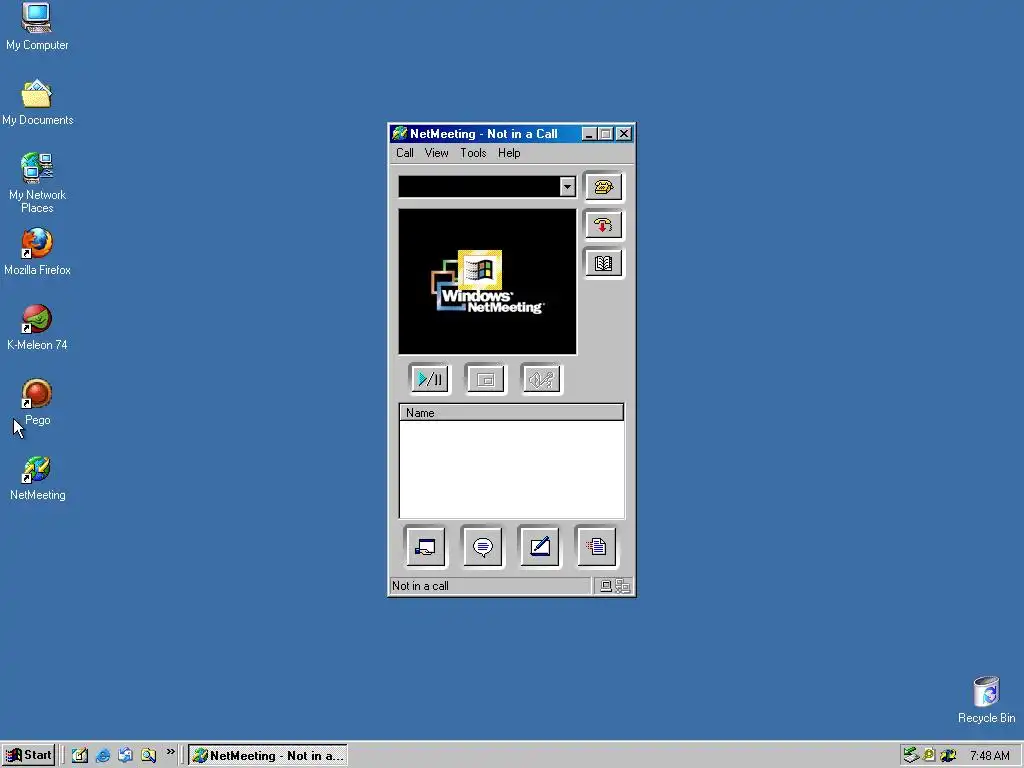
Task: Click the Place Call phone button
Action: (x=603, y=187)
